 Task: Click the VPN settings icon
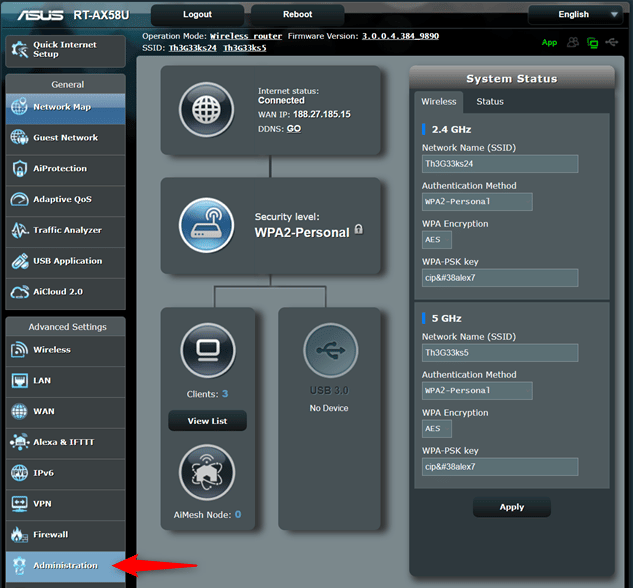pos(19,504)
